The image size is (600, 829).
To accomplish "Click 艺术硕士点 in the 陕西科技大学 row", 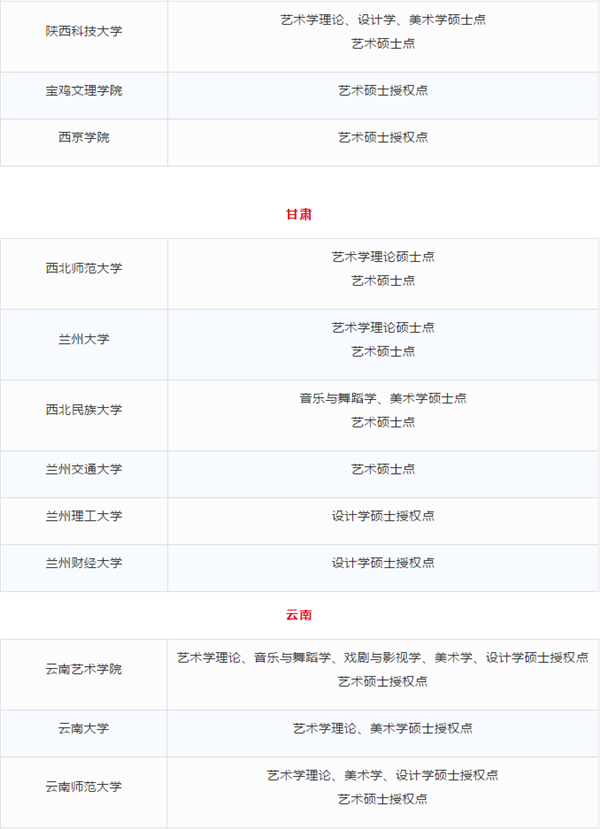I will point(383,44).
